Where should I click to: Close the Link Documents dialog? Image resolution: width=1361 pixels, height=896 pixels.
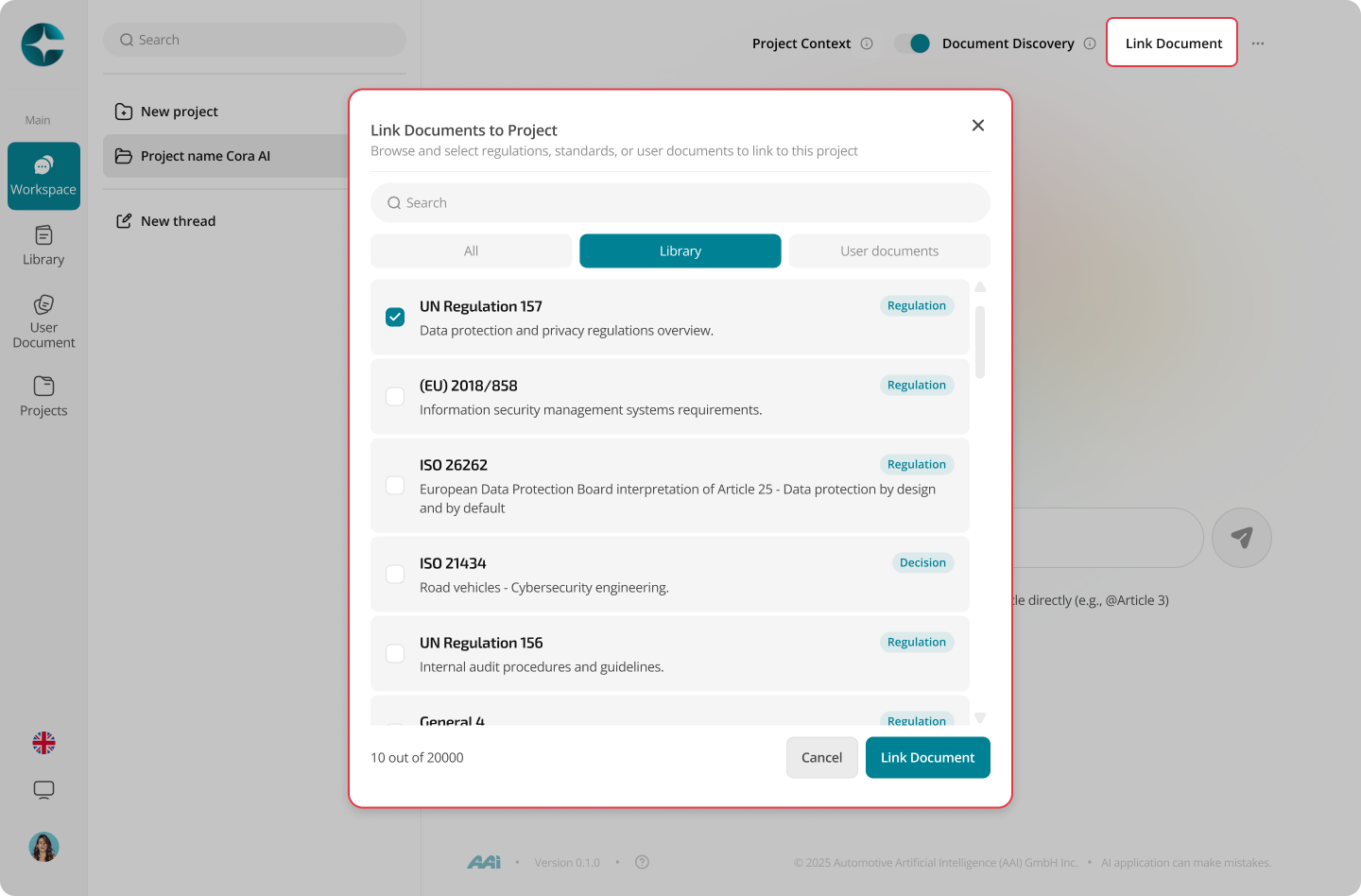pyautogui.click(x=978, y=126)
